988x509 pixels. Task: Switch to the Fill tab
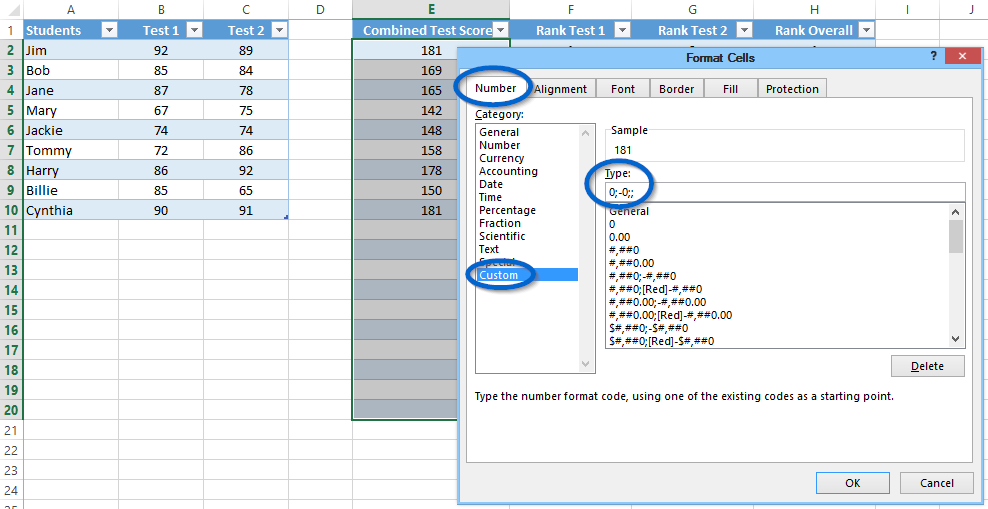(730, 89)
